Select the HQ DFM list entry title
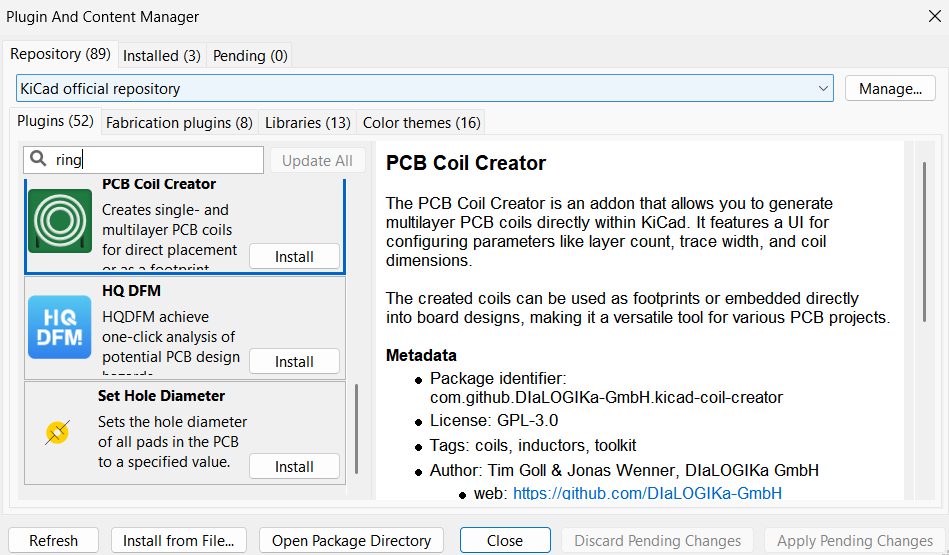 tap(131, 291)
